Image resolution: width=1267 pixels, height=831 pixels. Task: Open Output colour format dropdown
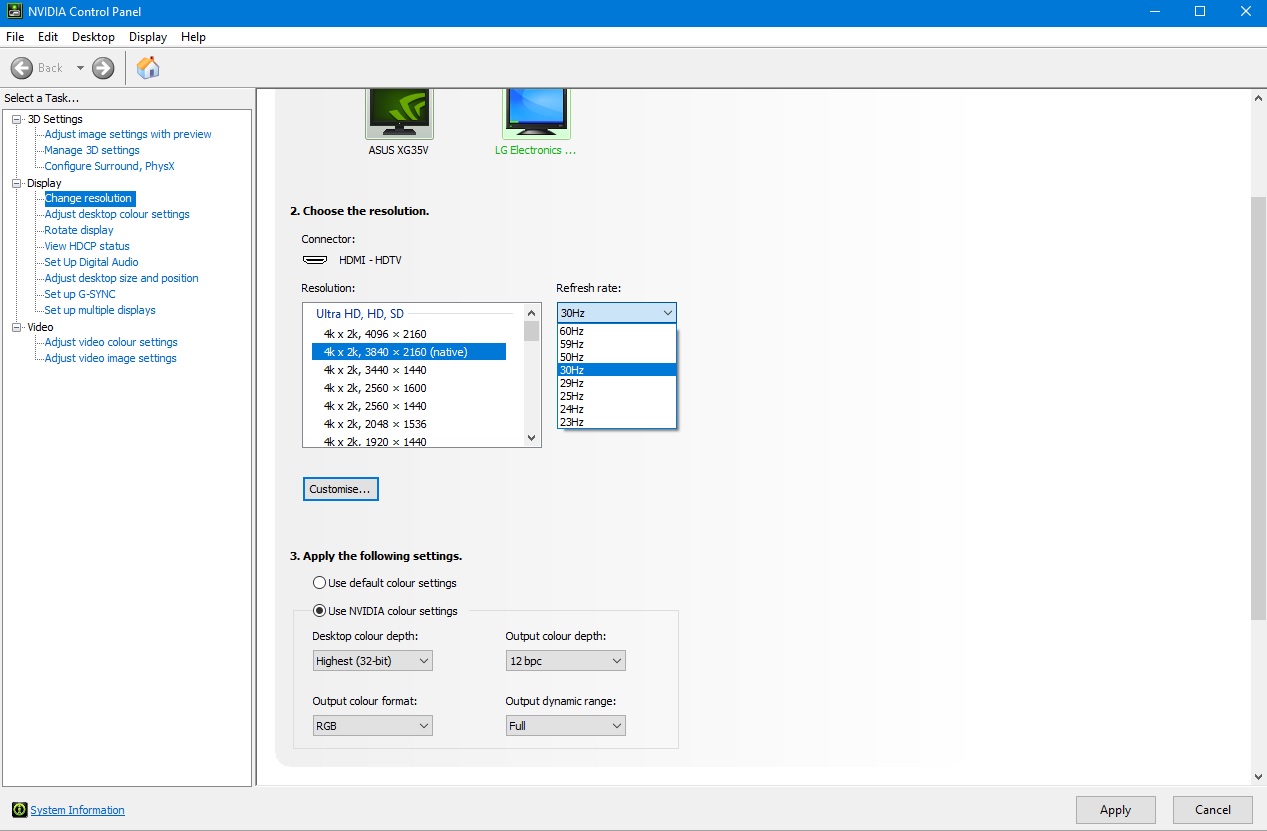pos(372,726)
